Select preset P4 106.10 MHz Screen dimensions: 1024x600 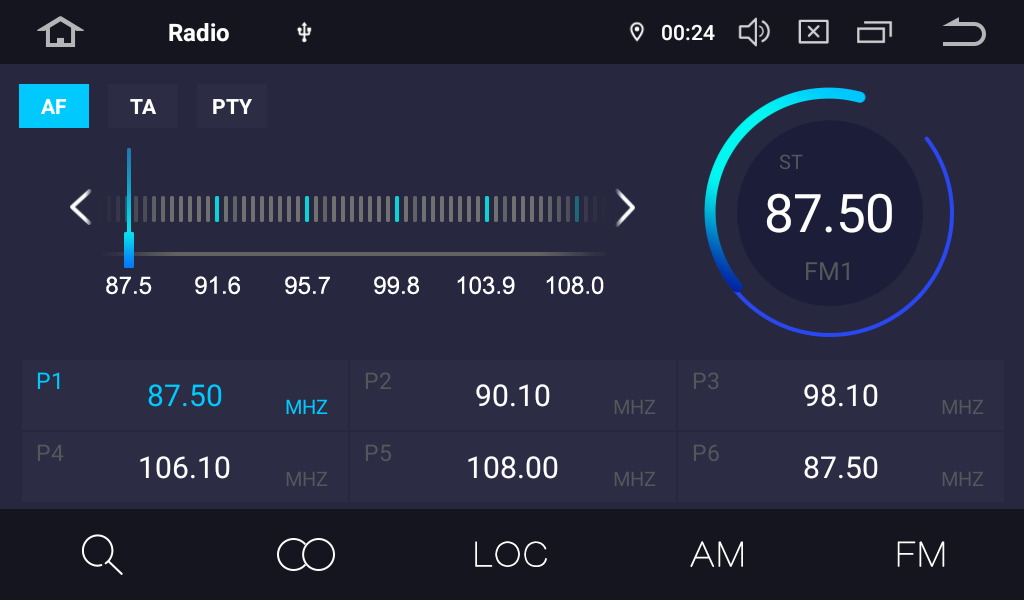[x=185, y=468]
